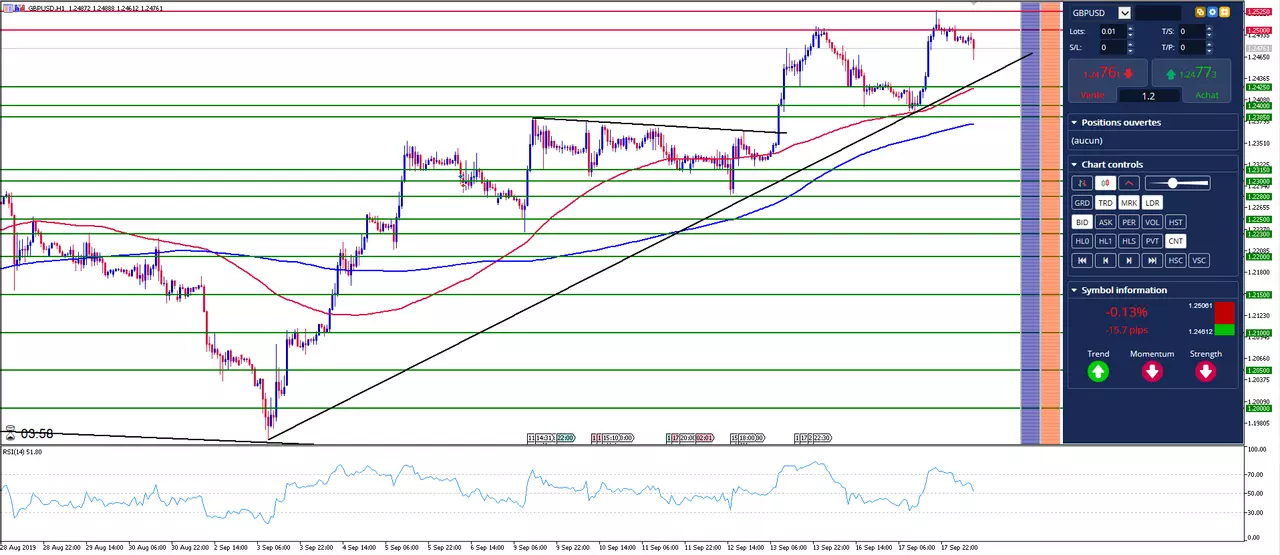Collapse the Positions ouvertes section
Image resolution: width=1280 pixels, height=555 pixels.
coord(1074,122)
